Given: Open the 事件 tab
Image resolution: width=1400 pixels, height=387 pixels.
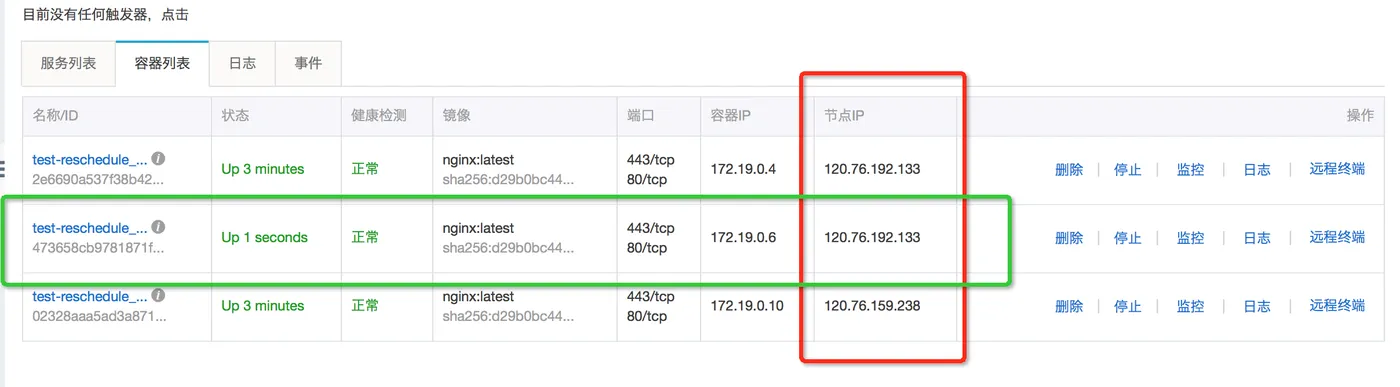Looking at the screenshot, I should 308,63.
